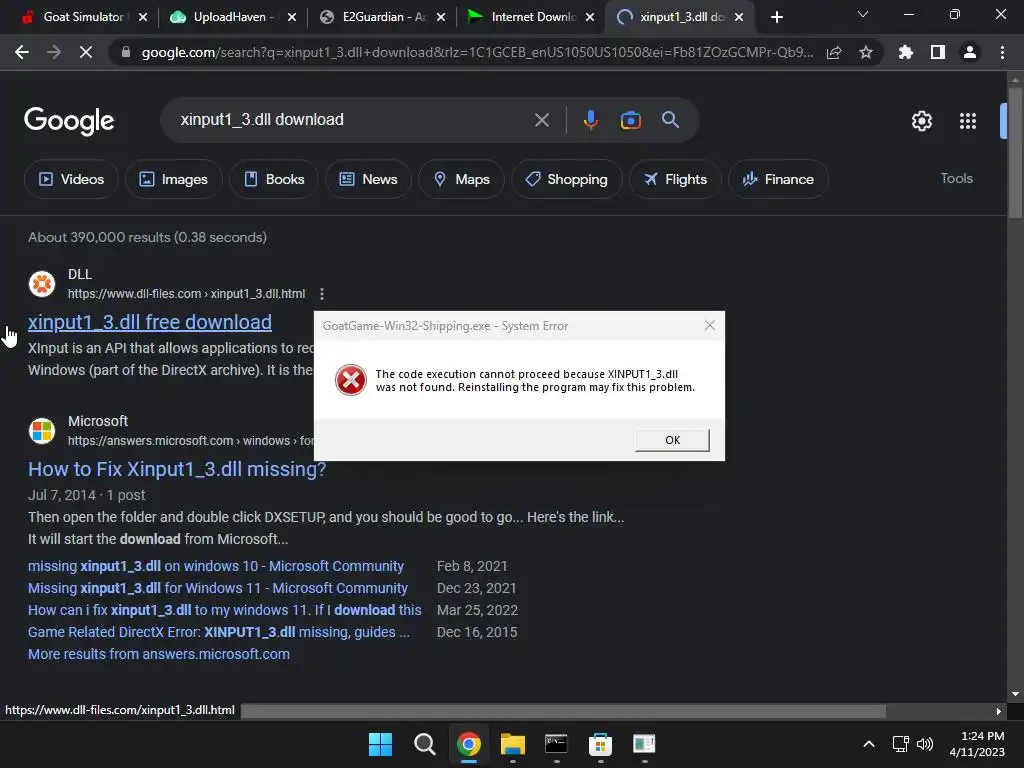Click the Google logo

[x=69, y=121]
